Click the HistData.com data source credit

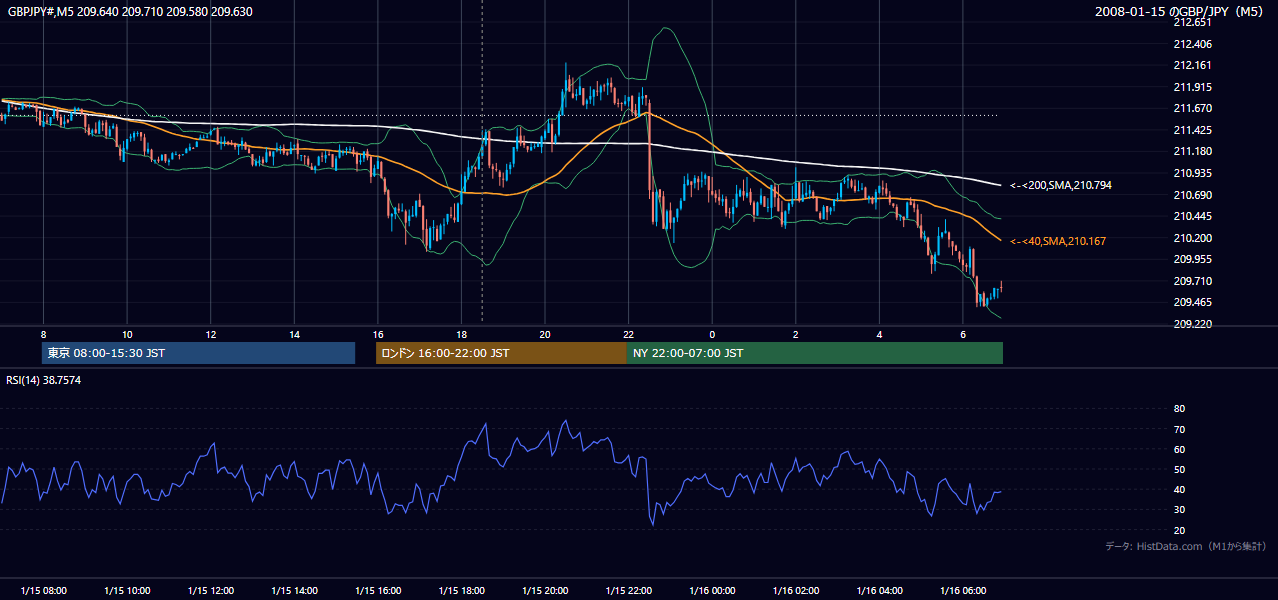coord(1186,546)
